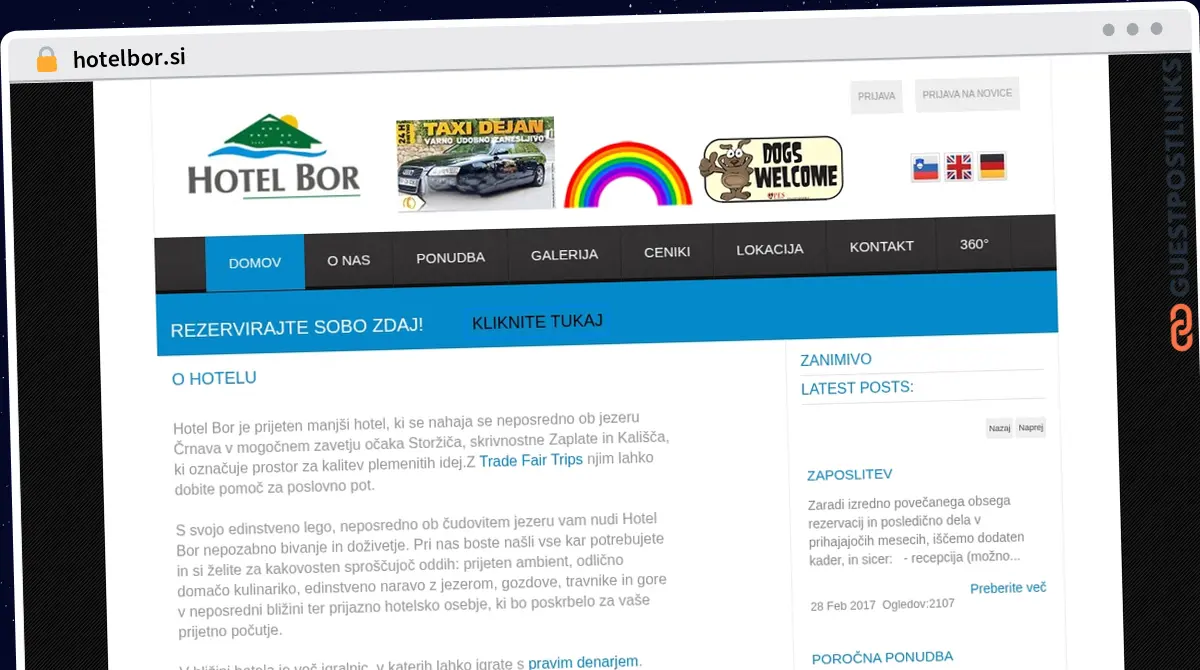This screenshot has width=1200, height=670.
Task: Click the O HOTELU heading
Action: [214, 379]
